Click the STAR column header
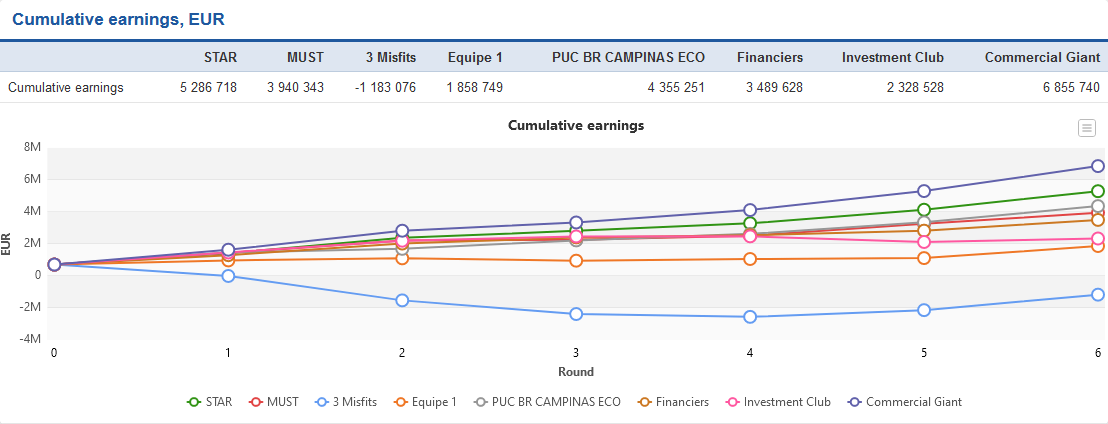The image size is (1108, 424). tap(220, 57)
